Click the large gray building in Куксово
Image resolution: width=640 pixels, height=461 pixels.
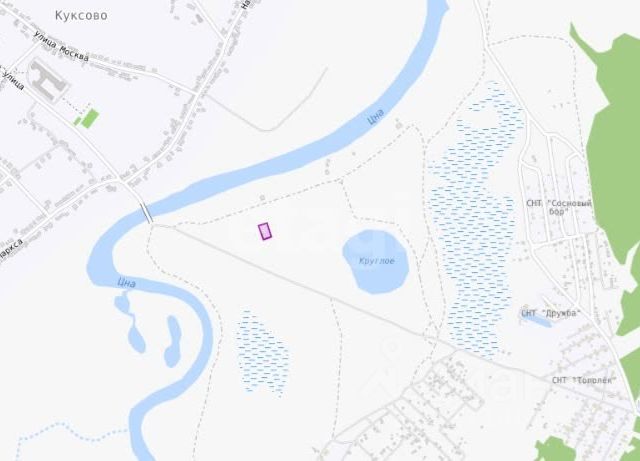[48, 80]
